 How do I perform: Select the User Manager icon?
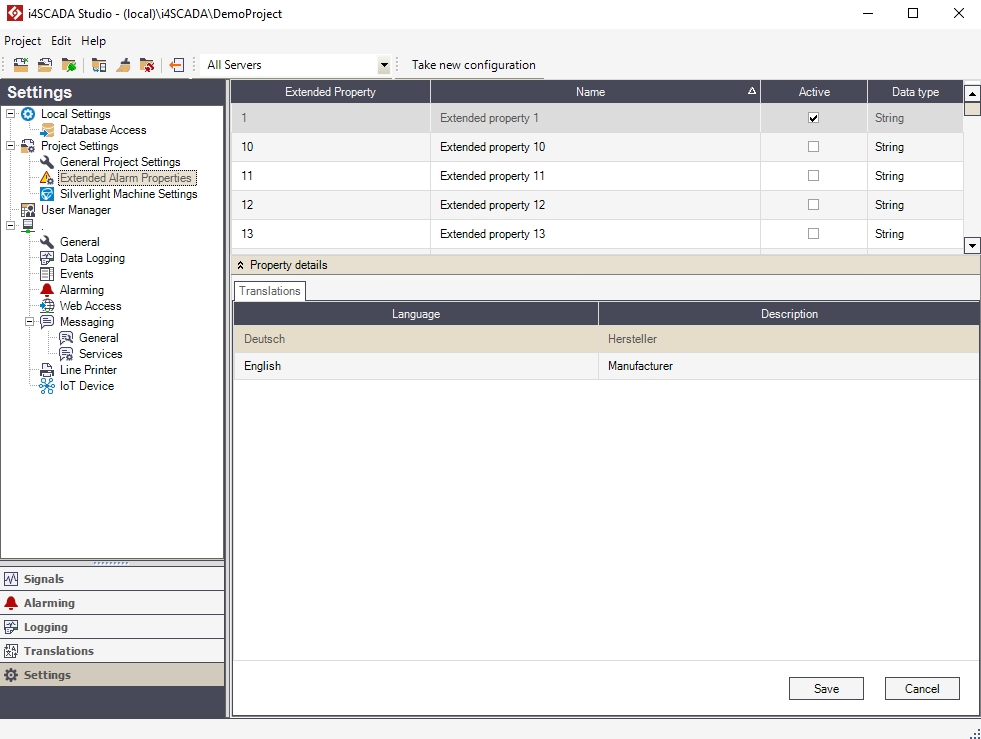pyautogui.click(x=28, y=210)
